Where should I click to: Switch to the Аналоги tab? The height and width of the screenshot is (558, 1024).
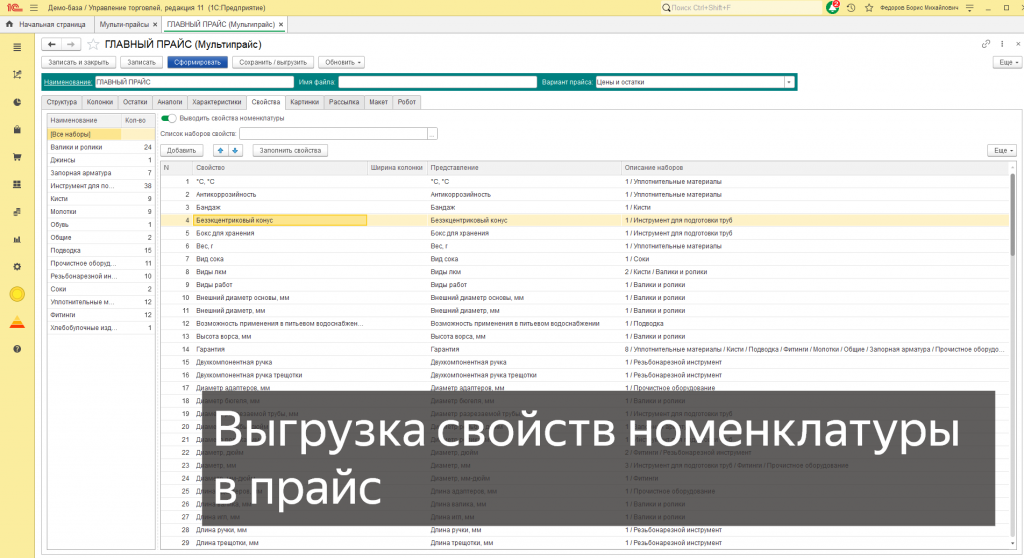pos(170,102)
